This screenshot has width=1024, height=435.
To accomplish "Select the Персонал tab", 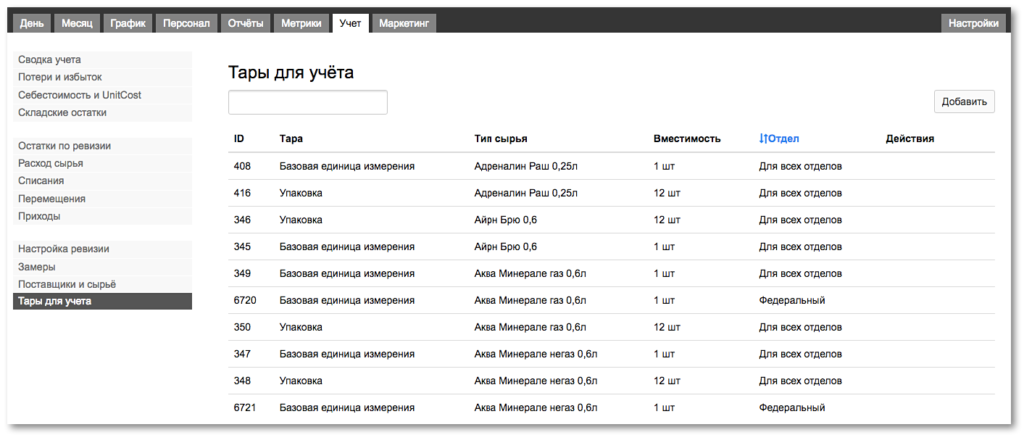I will coord(186,24).
